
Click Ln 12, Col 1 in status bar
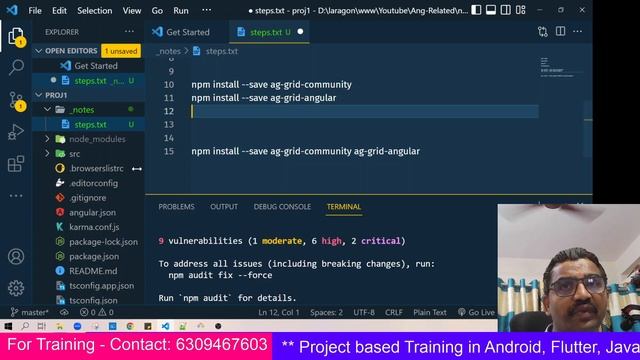pyautogui.click(x=278, y=313)
